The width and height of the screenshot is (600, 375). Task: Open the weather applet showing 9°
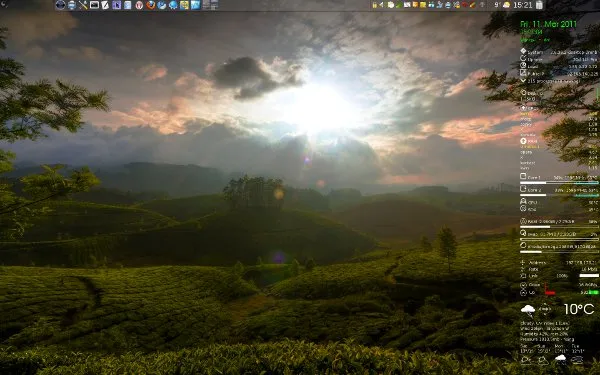click(502, 5)
